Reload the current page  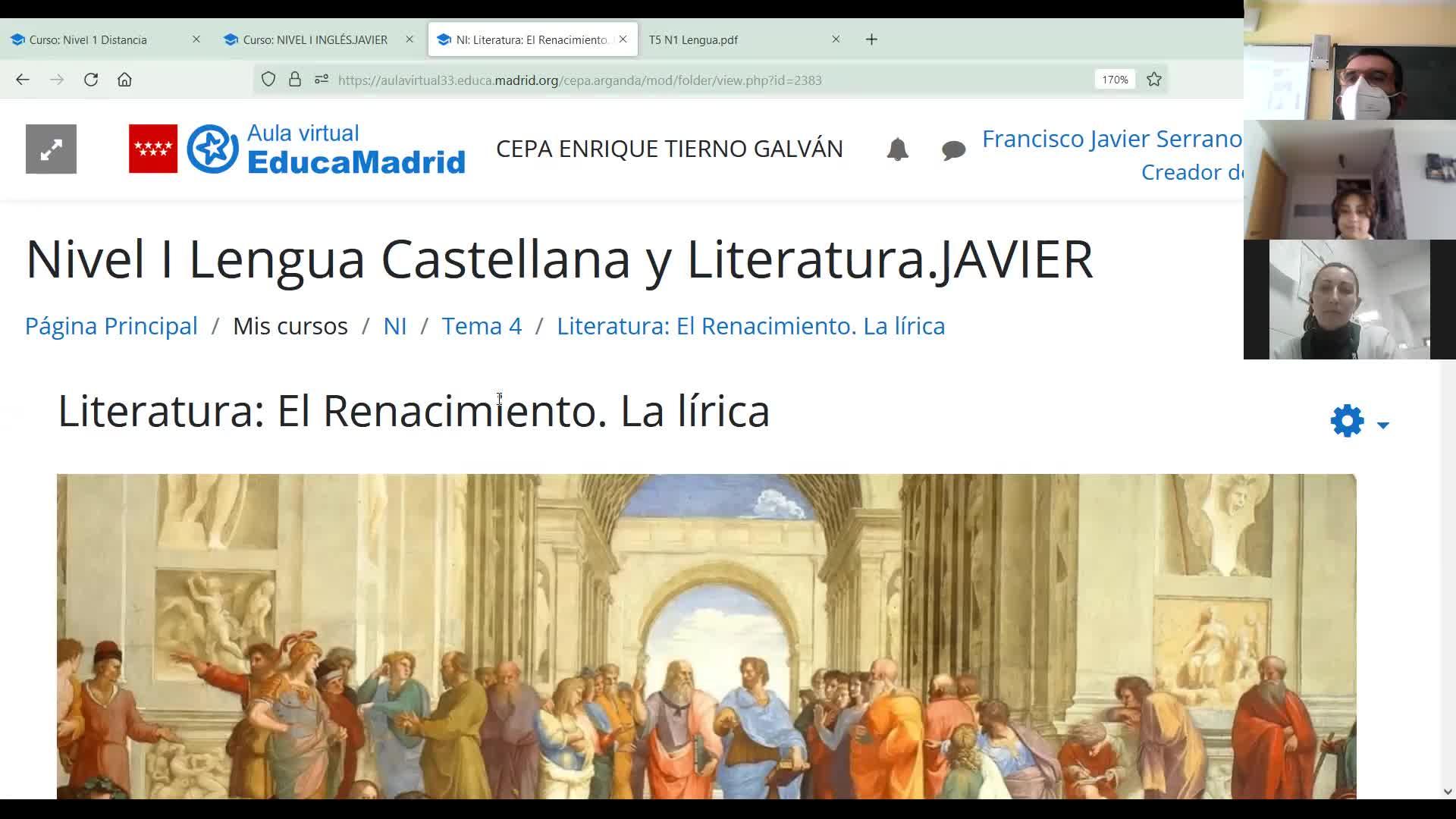(x=91, y=80)
